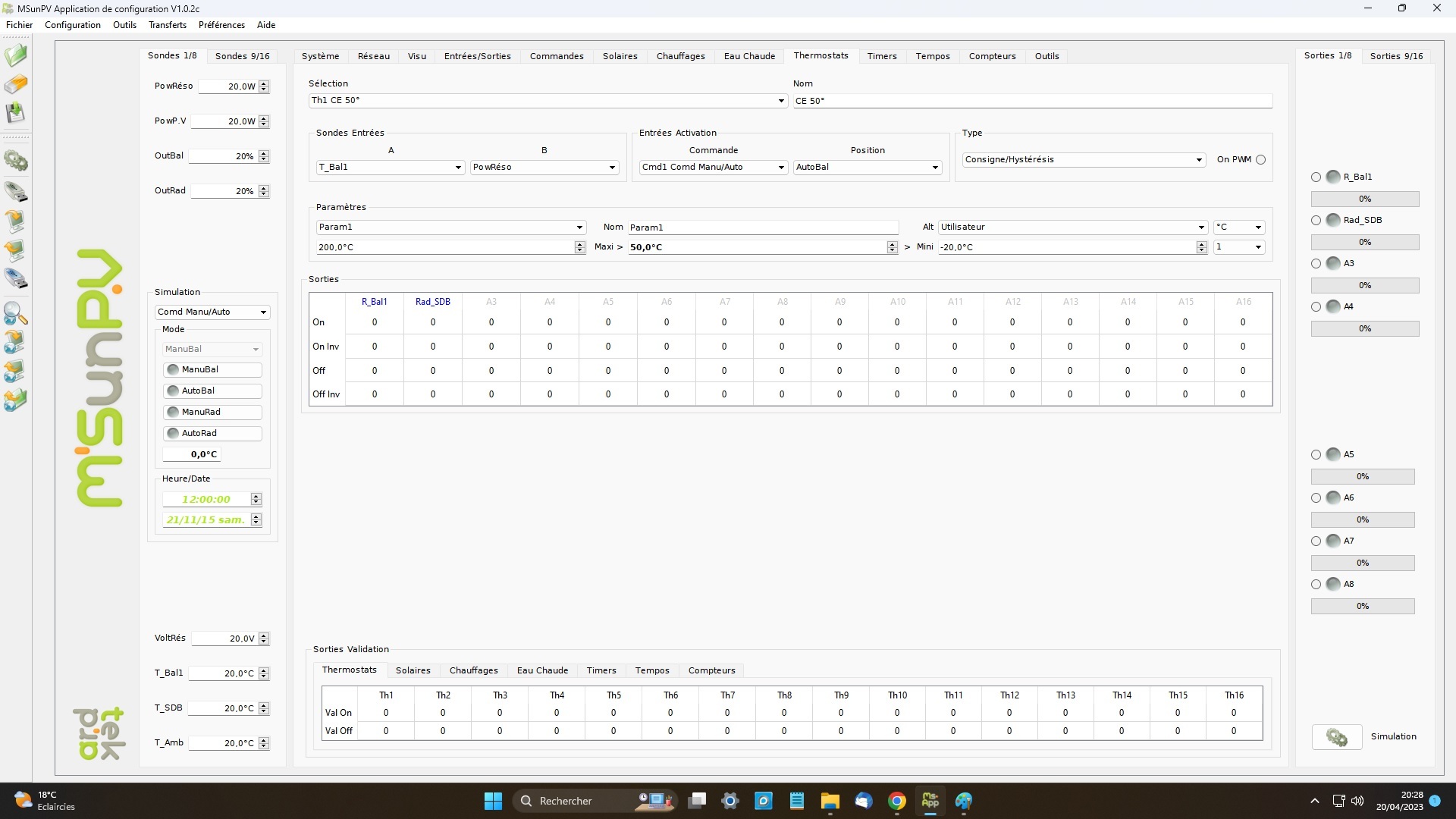Click the gears icon in left toolbar
Viewport: 1456px width, 819px height.
pyautogui.click(x=15, y=161)
